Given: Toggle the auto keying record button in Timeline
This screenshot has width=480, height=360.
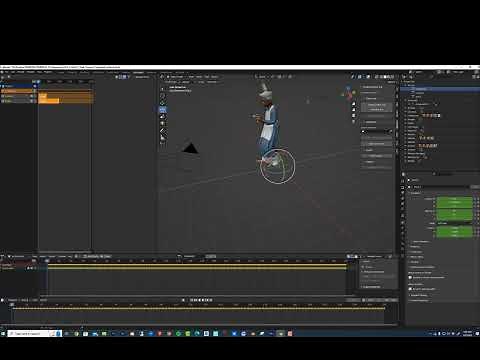Looking at the screenshot, I should pos(183,300).
